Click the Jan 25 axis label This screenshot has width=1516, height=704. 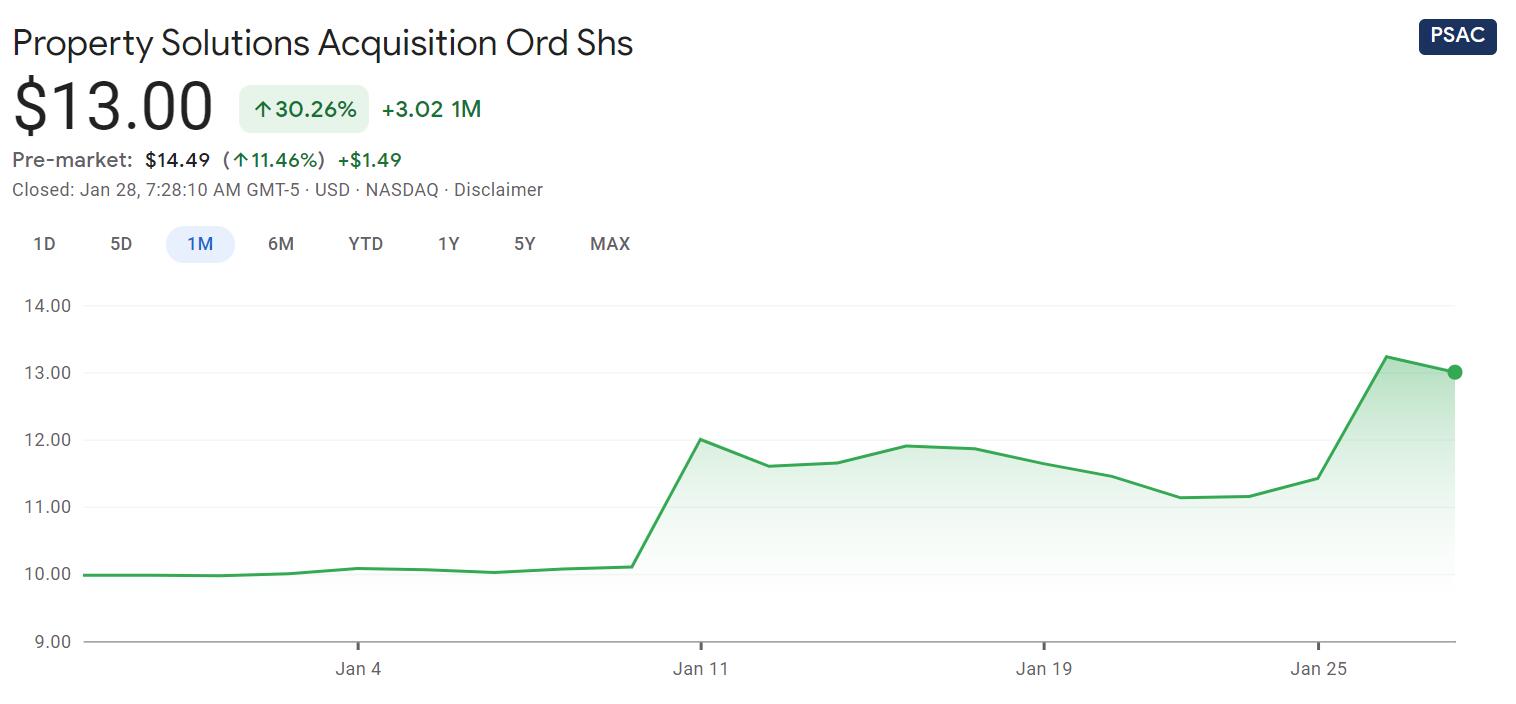click(x=1319, y=669)
